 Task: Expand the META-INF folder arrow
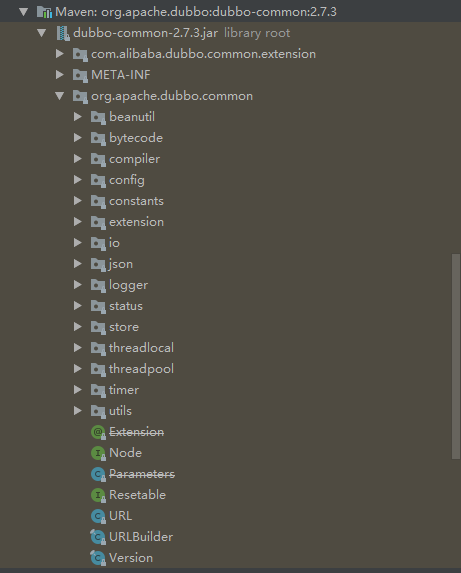click(60, 75)
